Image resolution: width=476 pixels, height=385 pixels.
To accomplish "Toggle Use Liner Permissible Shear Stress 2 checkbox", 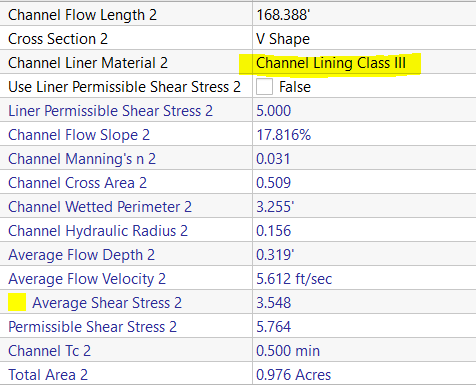I will click(264, 87).
